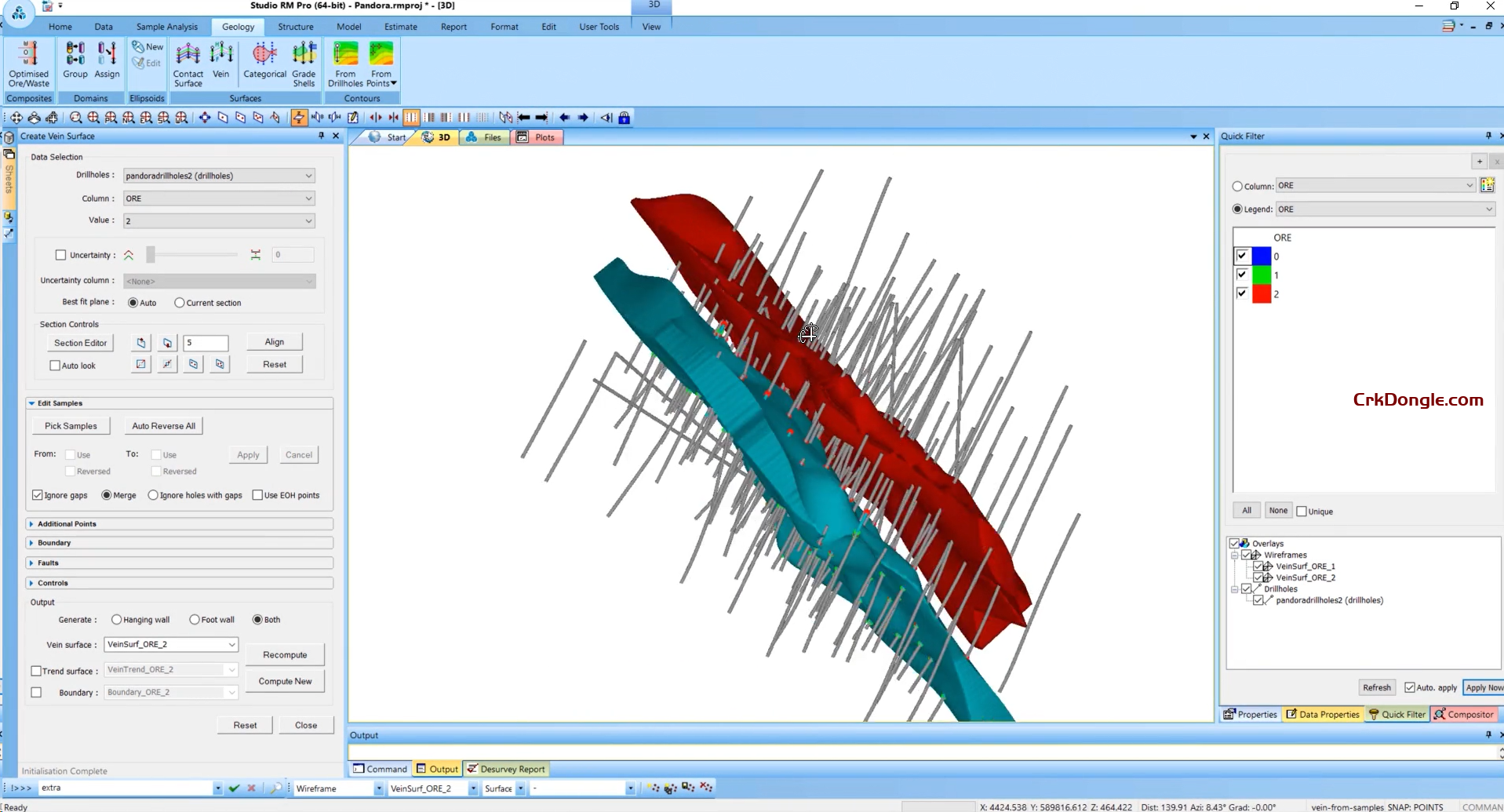
Task: Click the Contact Surface ribbon icon
Action: coord(188,64)
